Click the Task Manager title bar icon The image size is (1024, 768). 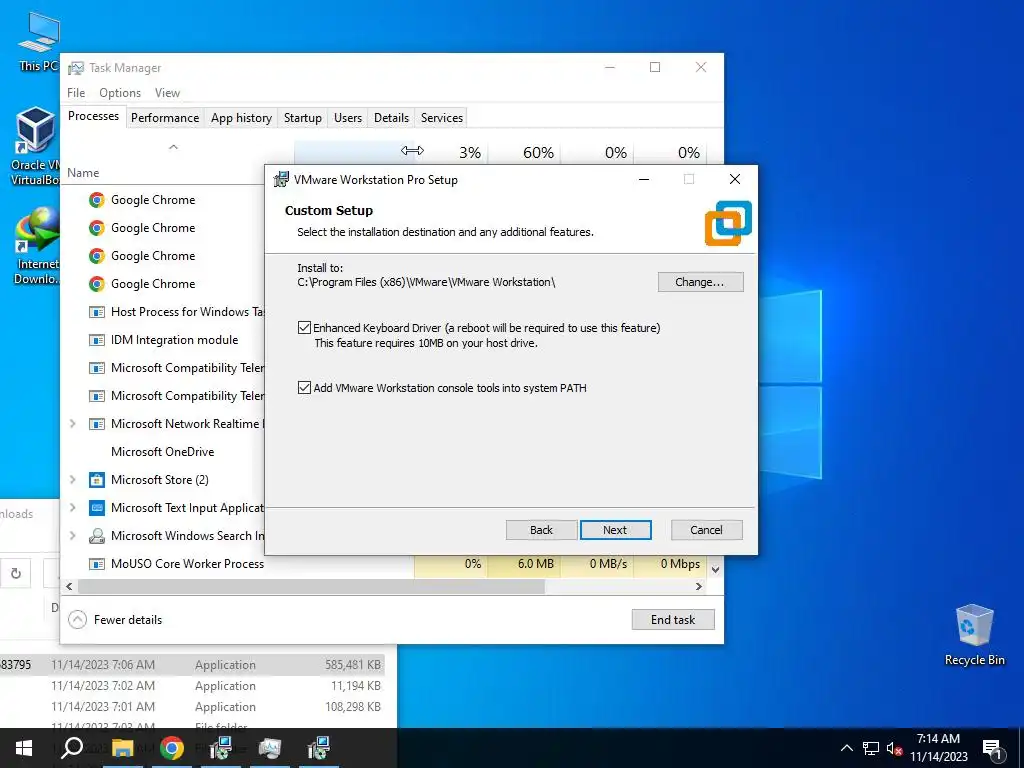[76, 68]
